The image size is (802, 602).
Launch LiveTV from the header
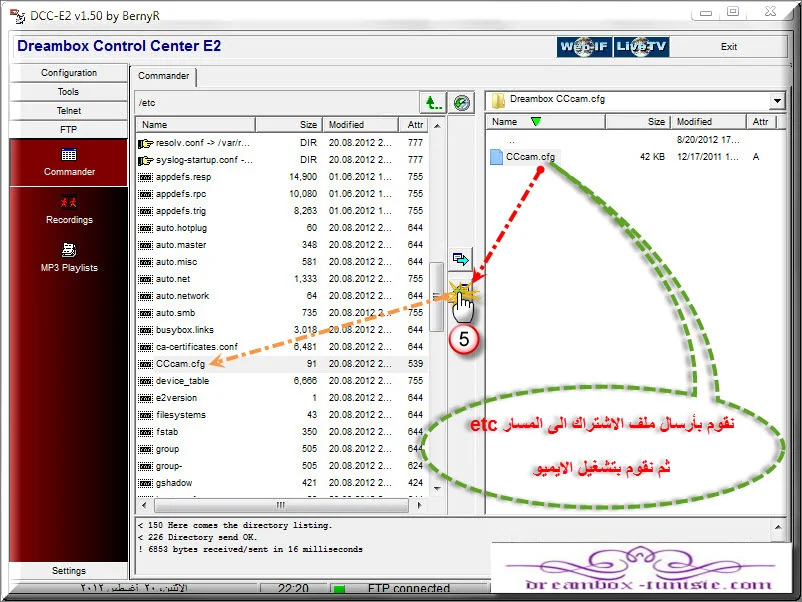(x=641, y=47)
